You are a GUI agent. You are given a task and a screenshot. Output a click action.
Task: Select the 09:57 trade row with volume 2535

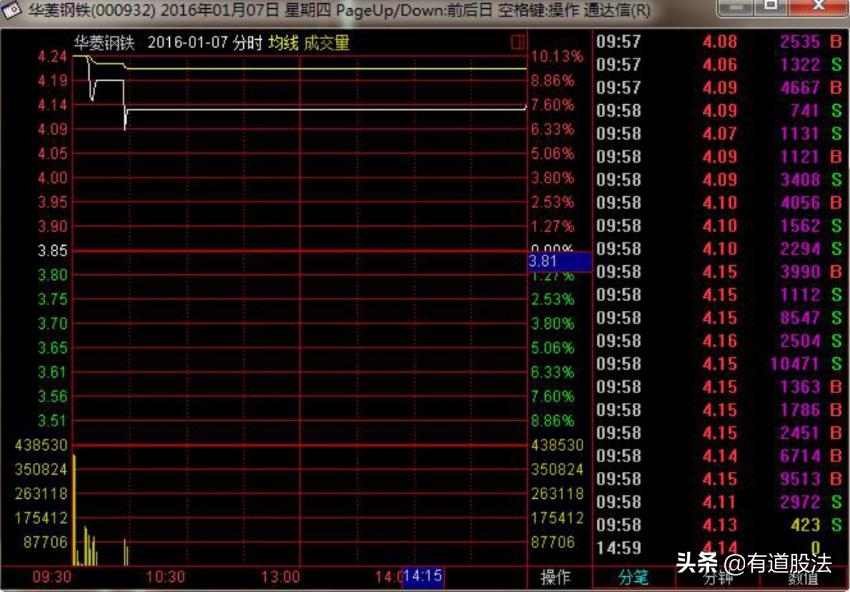720,41
